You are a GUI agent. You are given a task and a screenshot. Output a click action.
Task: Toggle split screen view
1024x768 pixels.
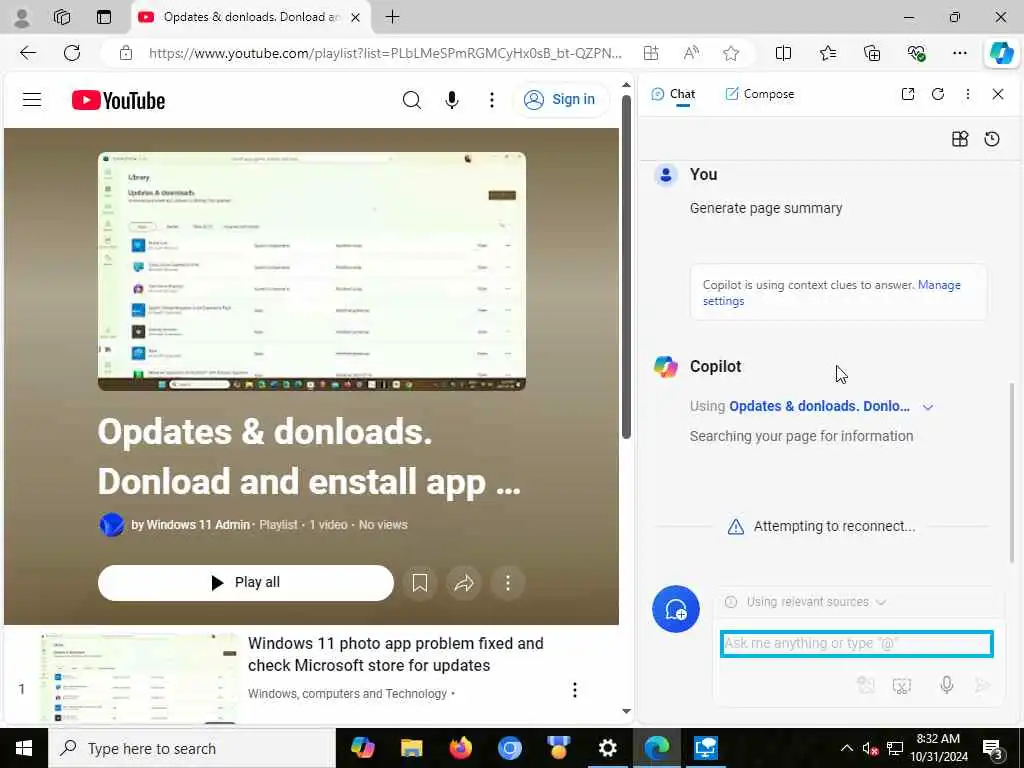[783, 53]
